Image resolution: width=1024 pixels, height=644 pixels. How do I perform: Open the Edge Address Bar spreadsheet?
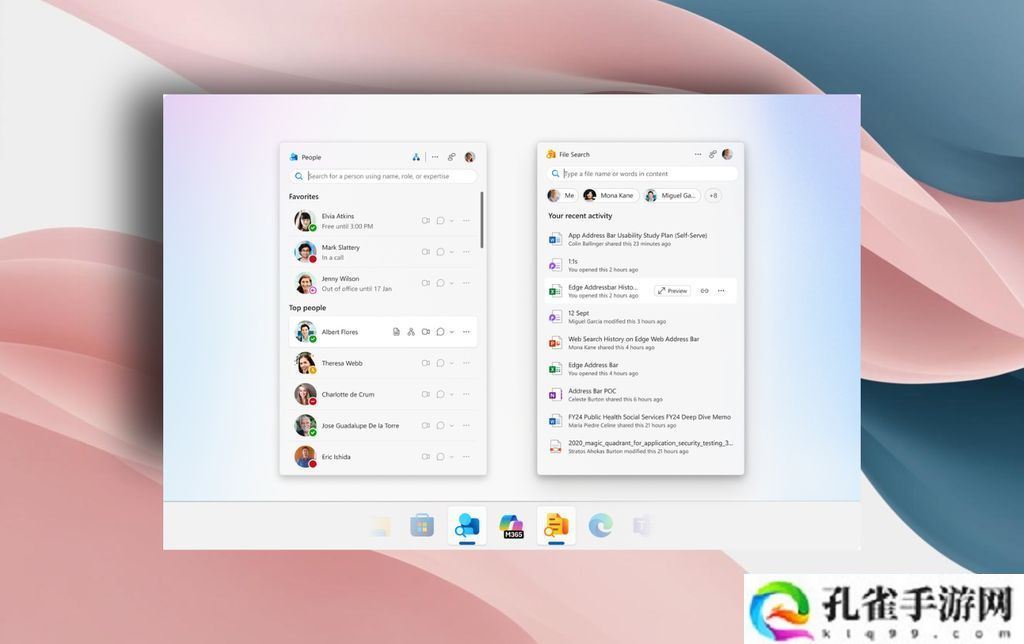pyautogui.click(x=641, y=368)
